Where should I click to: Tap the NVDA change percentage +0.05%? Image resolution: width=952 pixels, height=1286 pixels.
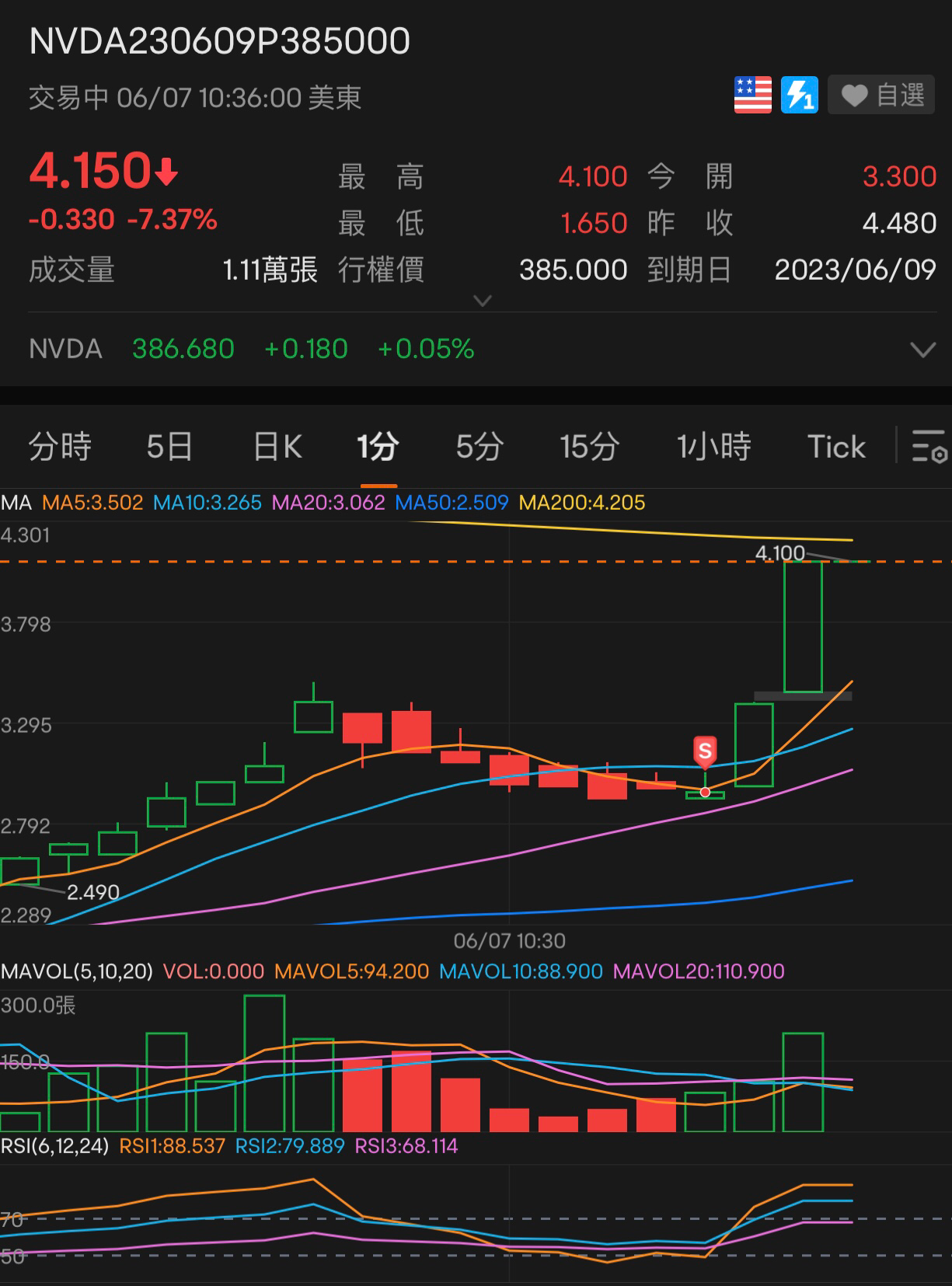coord(426,349)
